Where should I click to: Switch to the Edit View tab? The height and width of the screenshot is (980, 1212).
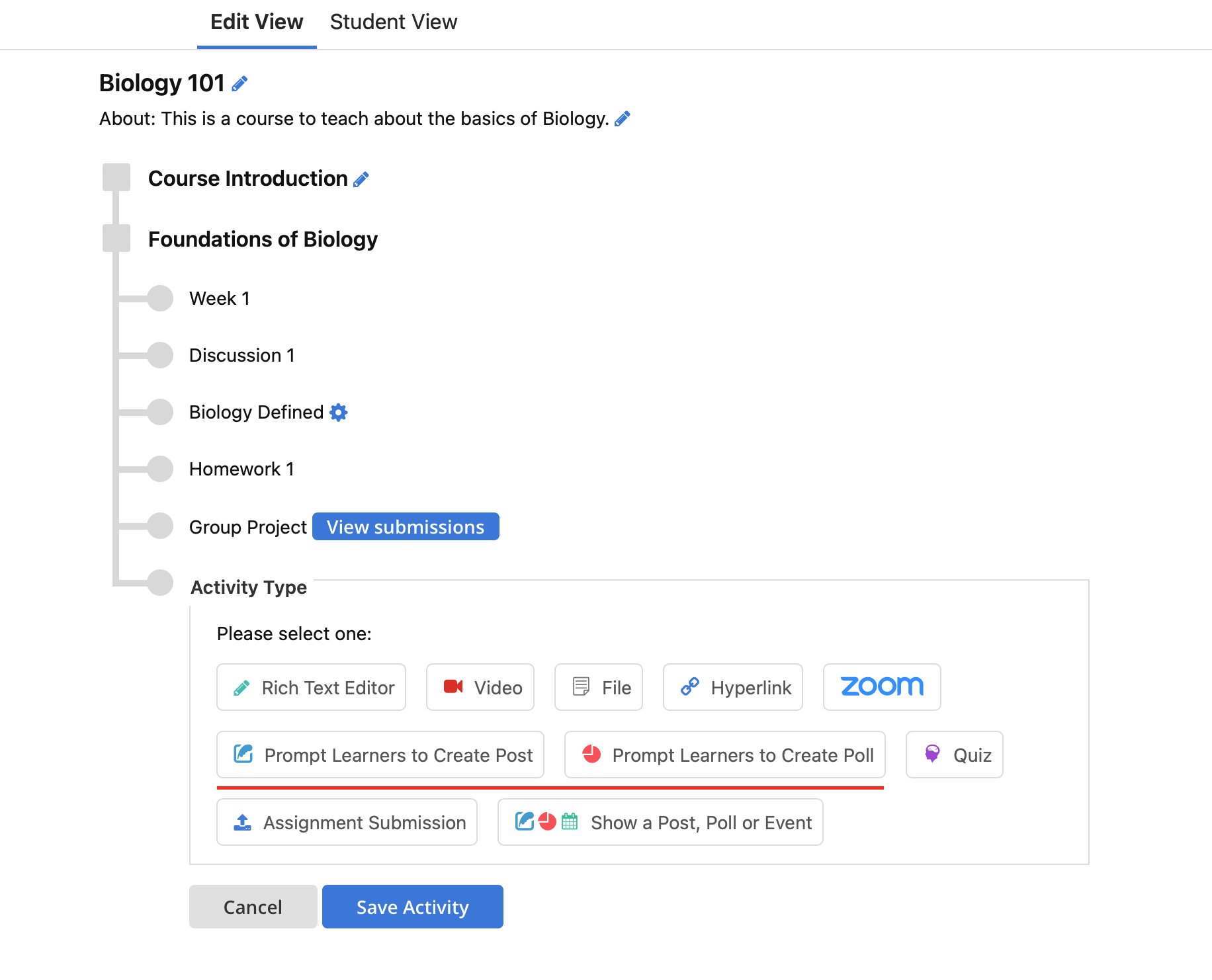(x=257, y=22)
